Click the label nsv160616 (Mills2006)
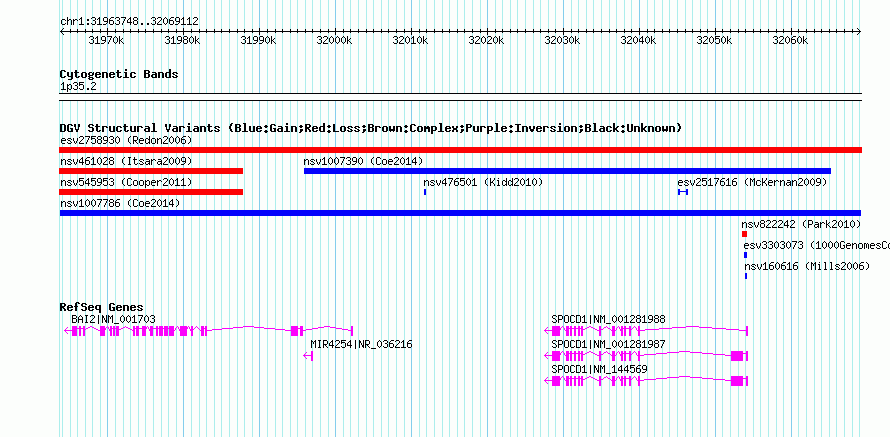 tap(807, 266)
